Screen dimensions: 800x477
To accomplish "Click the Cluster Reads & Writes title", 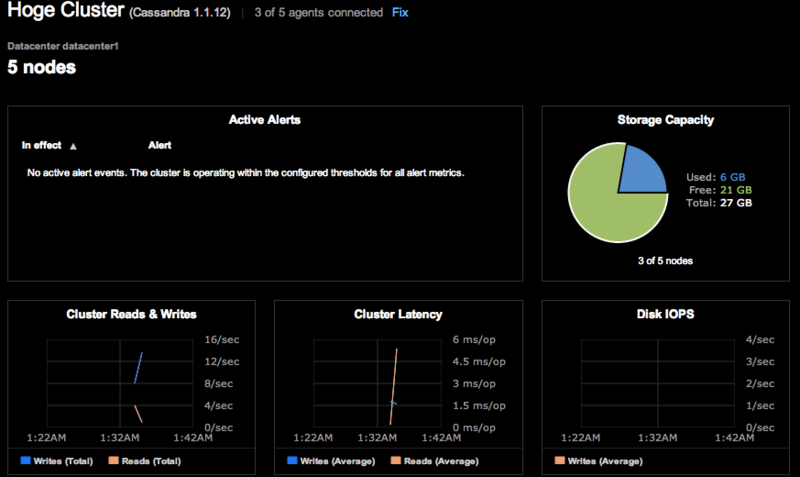I will pyautogui.click(x=131, y=314).
